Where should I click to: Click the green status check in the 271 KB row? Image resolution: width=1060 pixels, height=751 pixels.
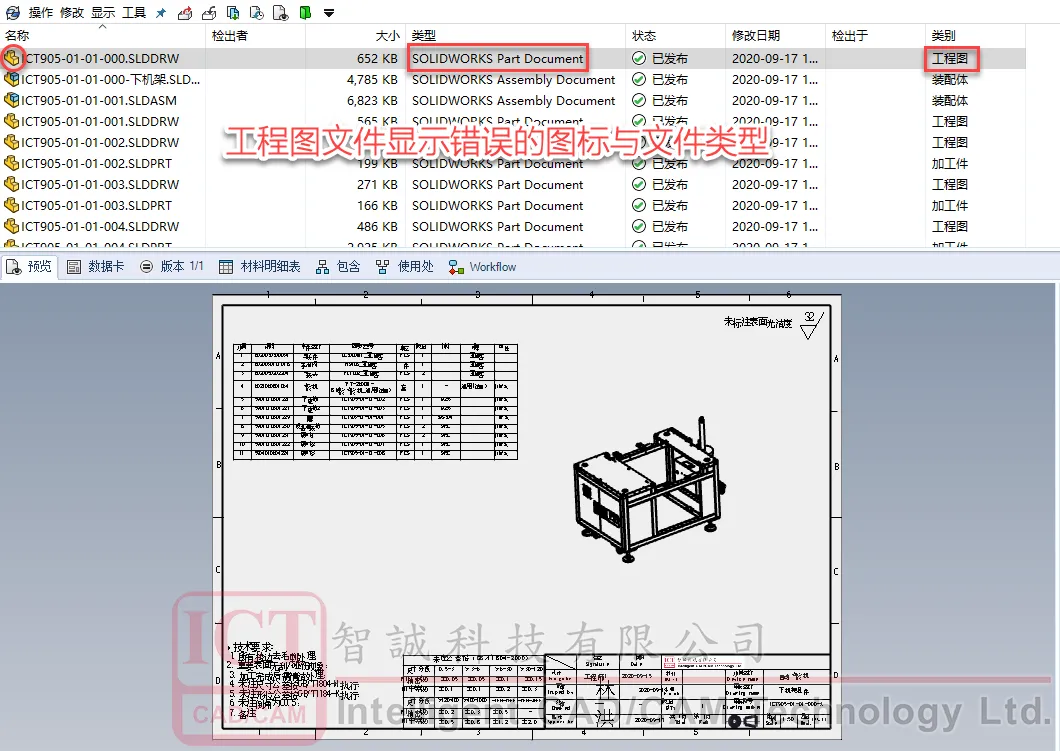(639, 184)
